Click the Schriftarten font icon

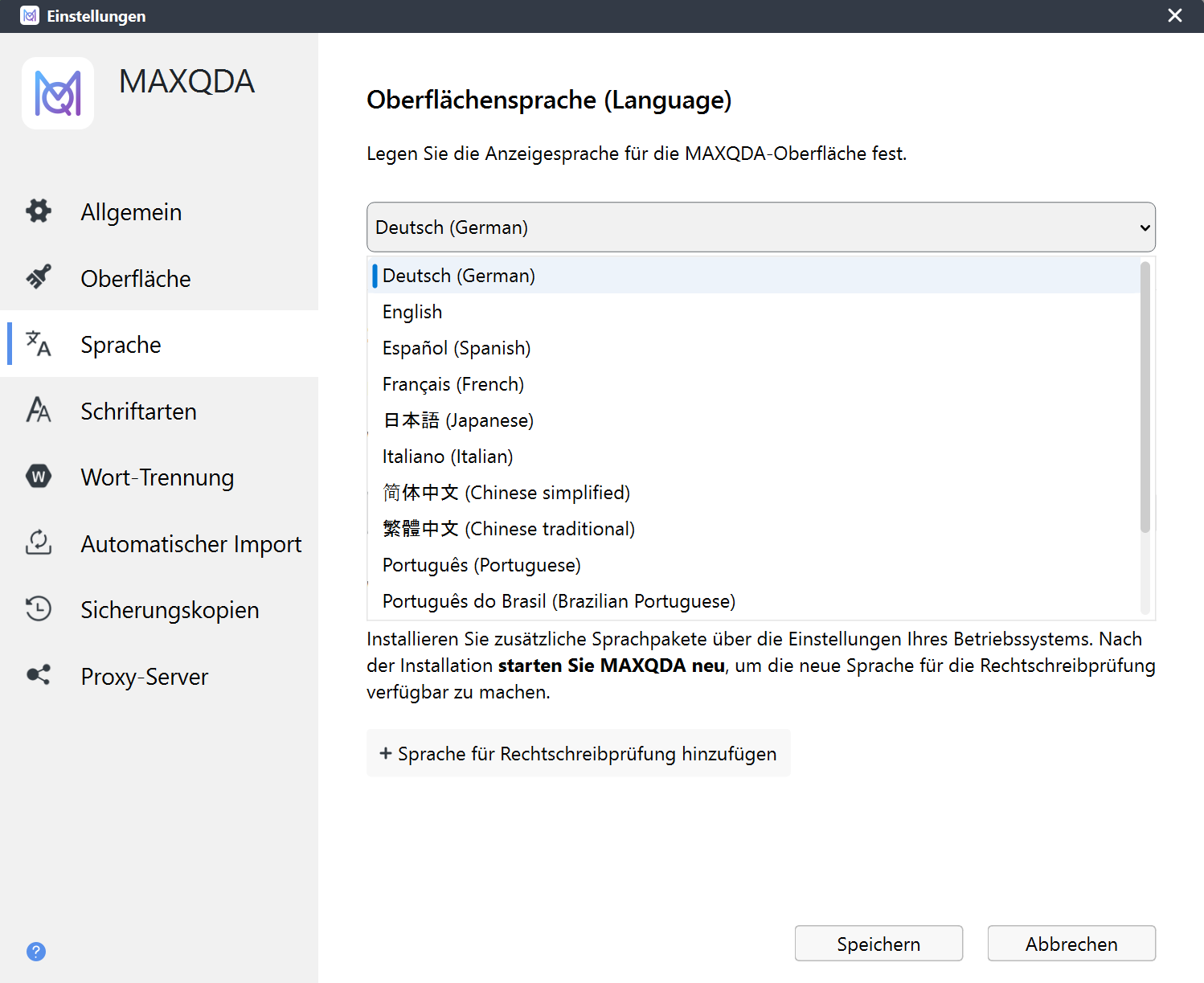point(39,410)
